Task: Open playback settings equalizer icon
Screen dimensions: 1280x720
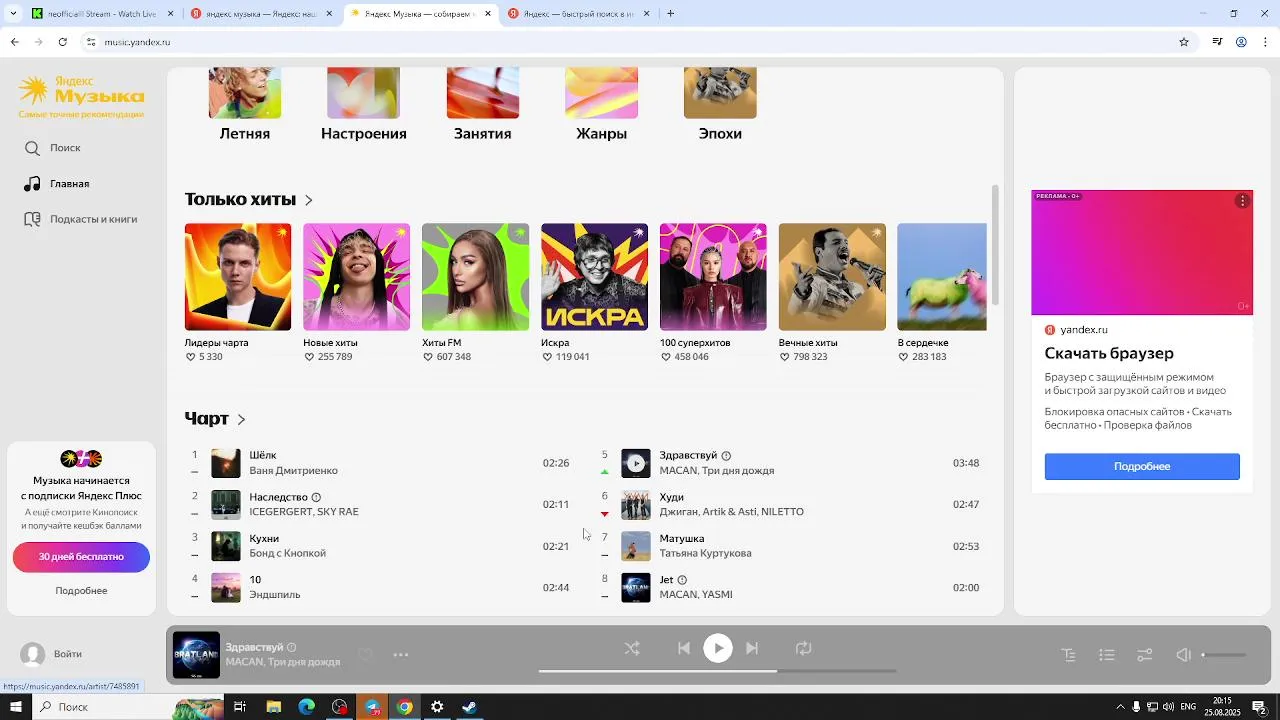Action: pos(1145,655)
